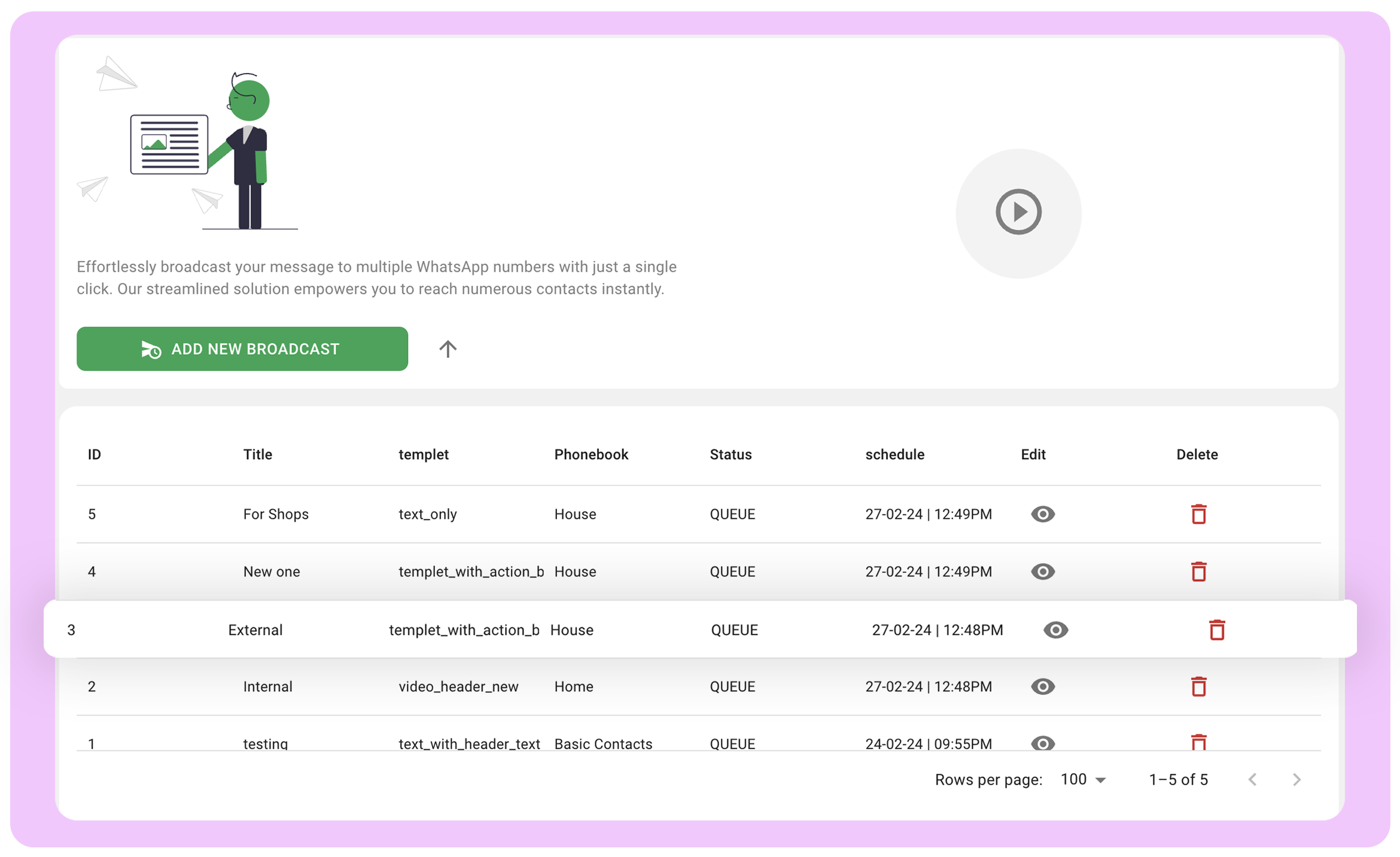This screenshot has height=857, width=1400.
Task: Delete the Internal broadcast row
Action: 1198,686
